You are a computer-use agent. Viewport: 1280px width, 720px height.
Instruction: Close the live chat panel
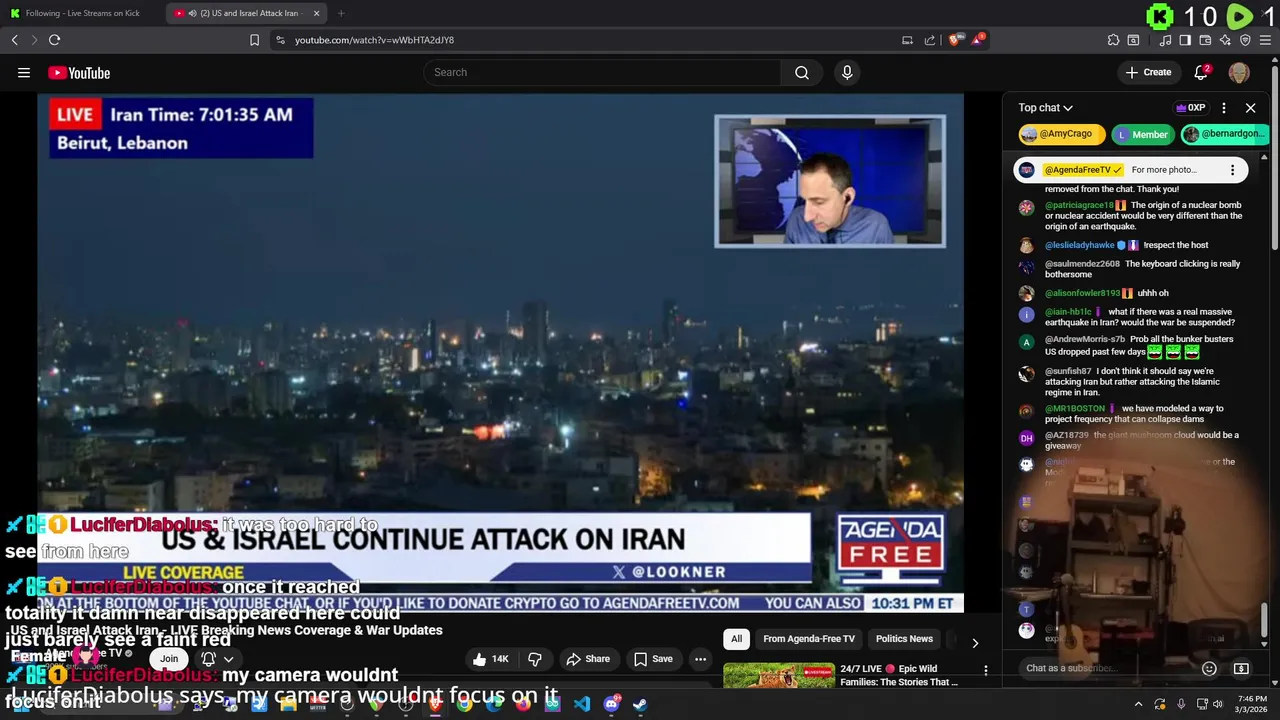pyautogui.click(x=1250, y=108)
